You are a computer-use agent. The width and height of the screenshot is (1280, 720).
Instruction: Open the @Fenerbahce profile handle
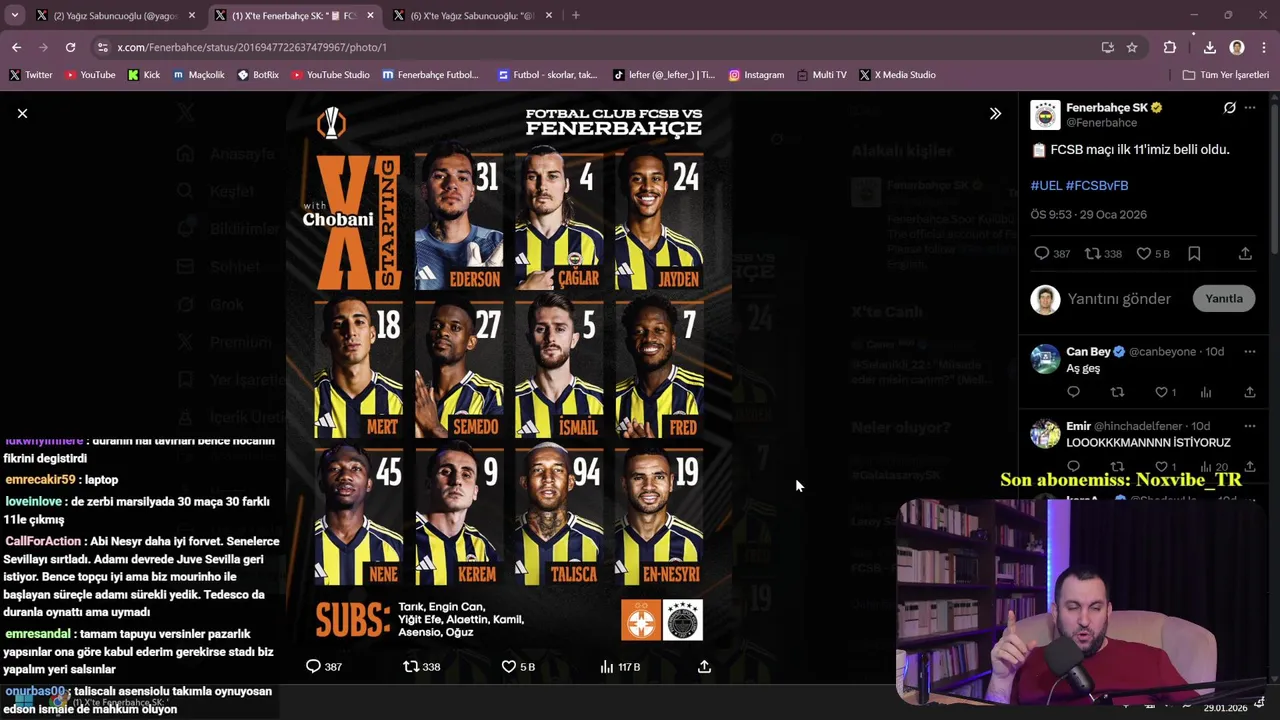pos(1101,122)
